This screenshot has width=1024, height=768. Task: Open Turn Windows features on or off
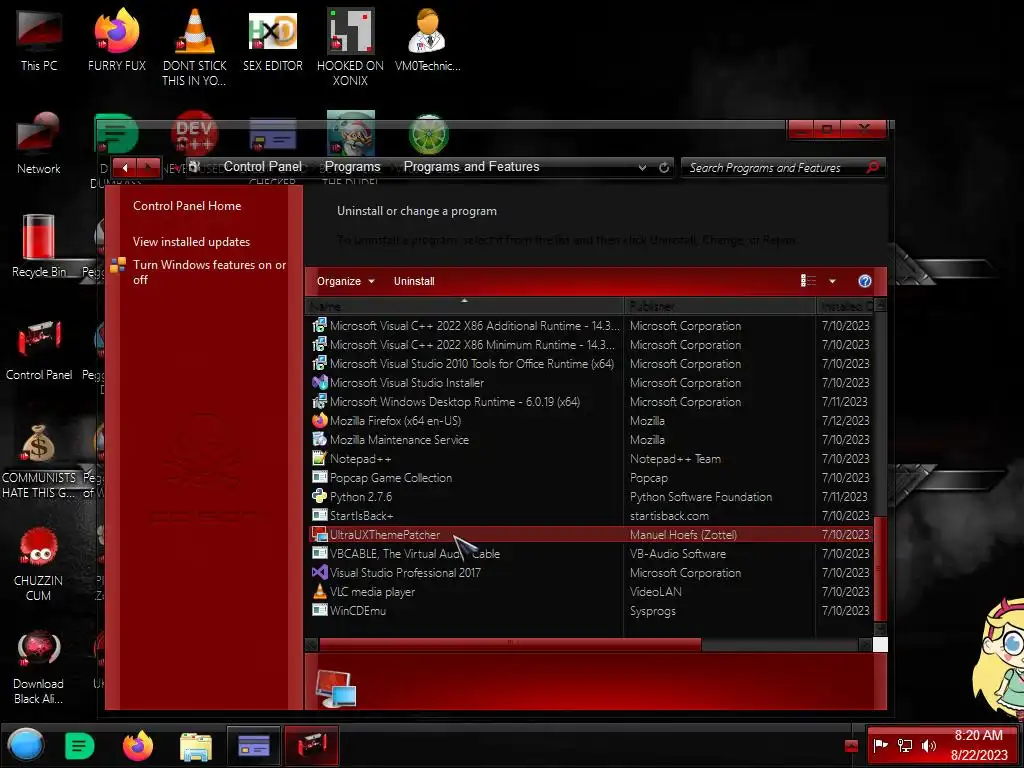coord(209,272)
